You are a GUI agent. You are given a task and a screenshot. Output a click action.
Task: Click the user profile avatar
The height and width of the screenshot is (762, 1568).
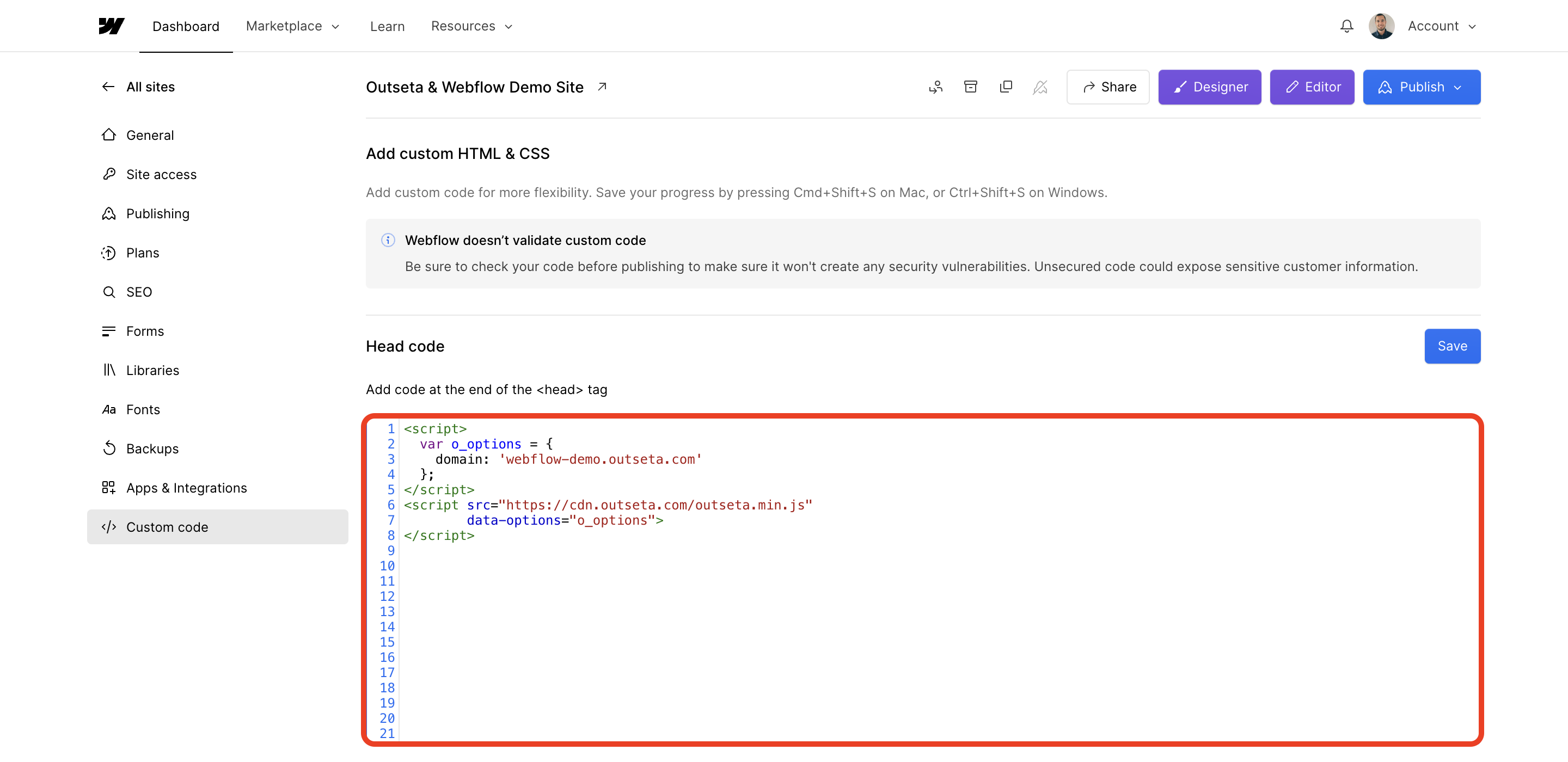(1381, 26)
